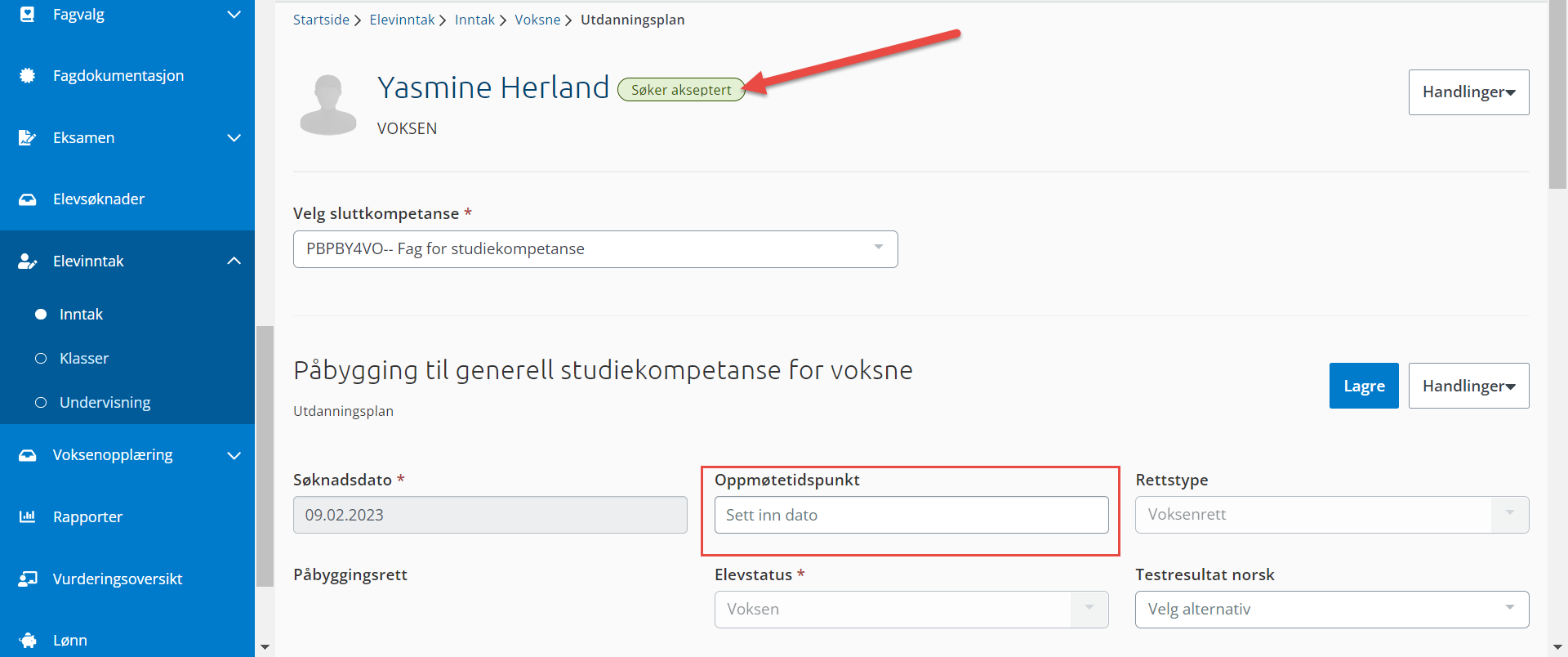Click the Påbygging til generell studiekompetanse heading

pyautogui.click(x=603, y=370)
